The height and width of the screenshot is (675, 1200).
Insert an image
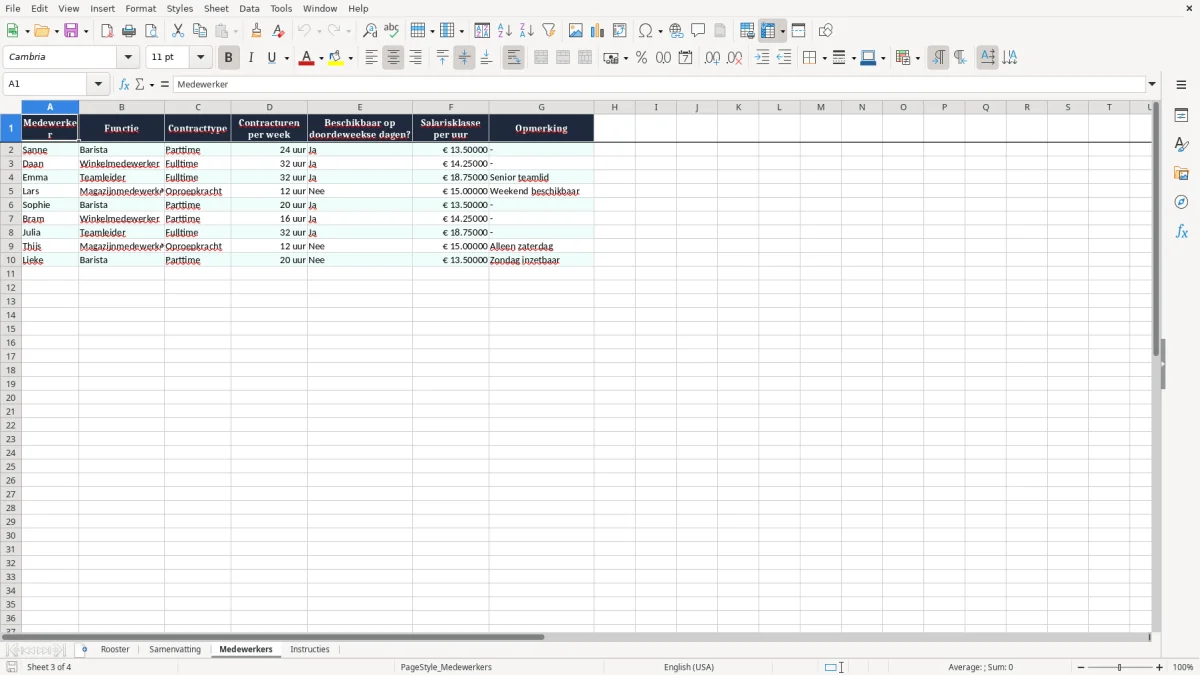576,31
